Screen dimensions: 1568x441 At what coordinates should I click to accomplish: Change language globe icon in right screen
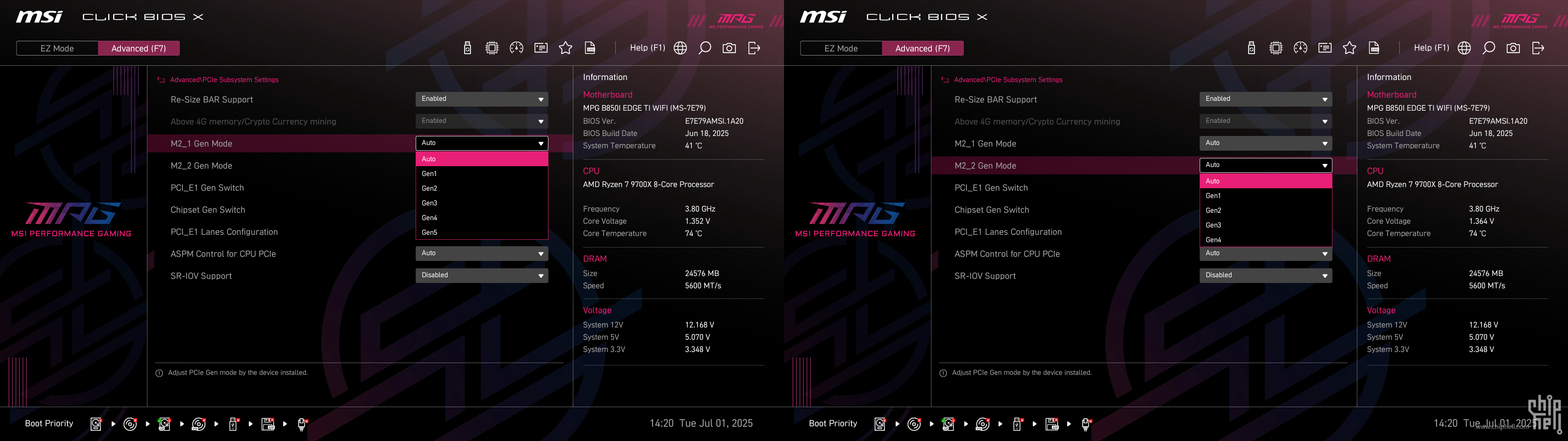tap(1465, 48)
